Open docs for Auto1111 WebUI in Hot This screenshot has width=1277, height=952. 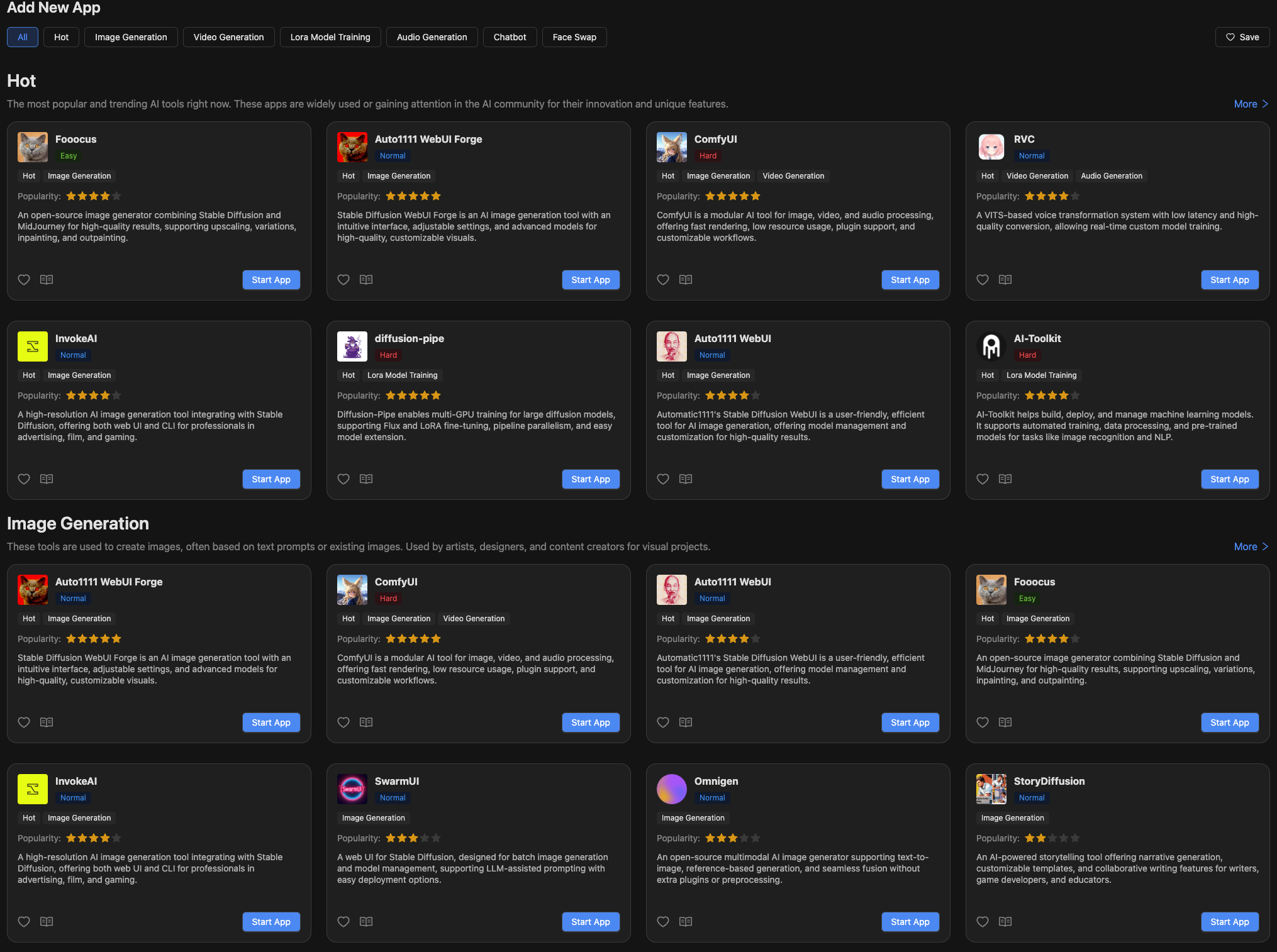(x=686, y=479)
